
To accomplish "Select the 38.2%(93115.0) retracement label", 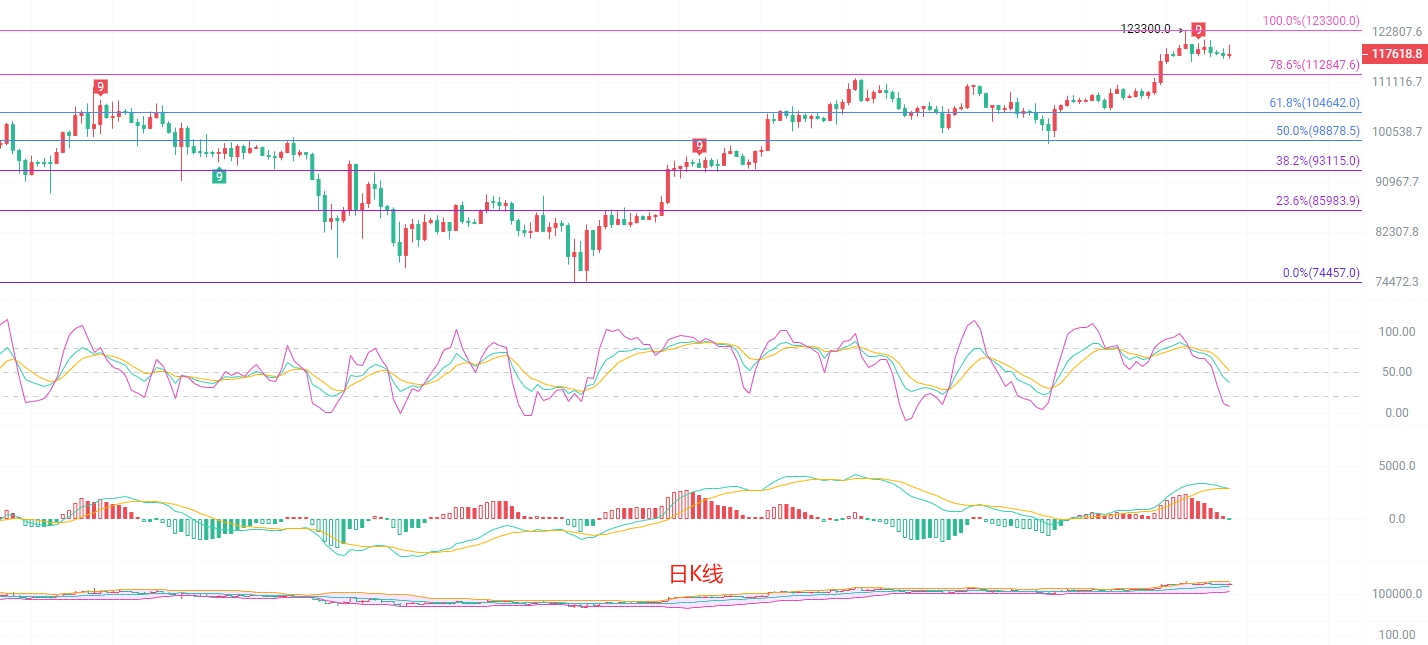I will (1317, 161).
